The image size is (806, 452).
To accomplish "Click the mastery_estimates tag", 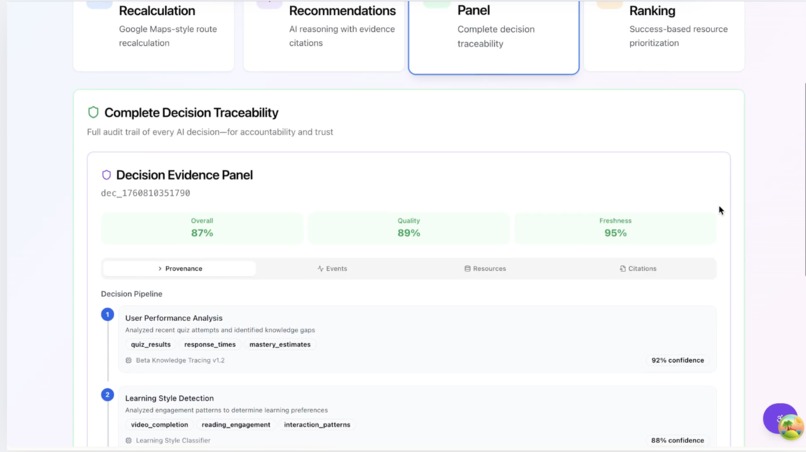I will click(280, 345).
